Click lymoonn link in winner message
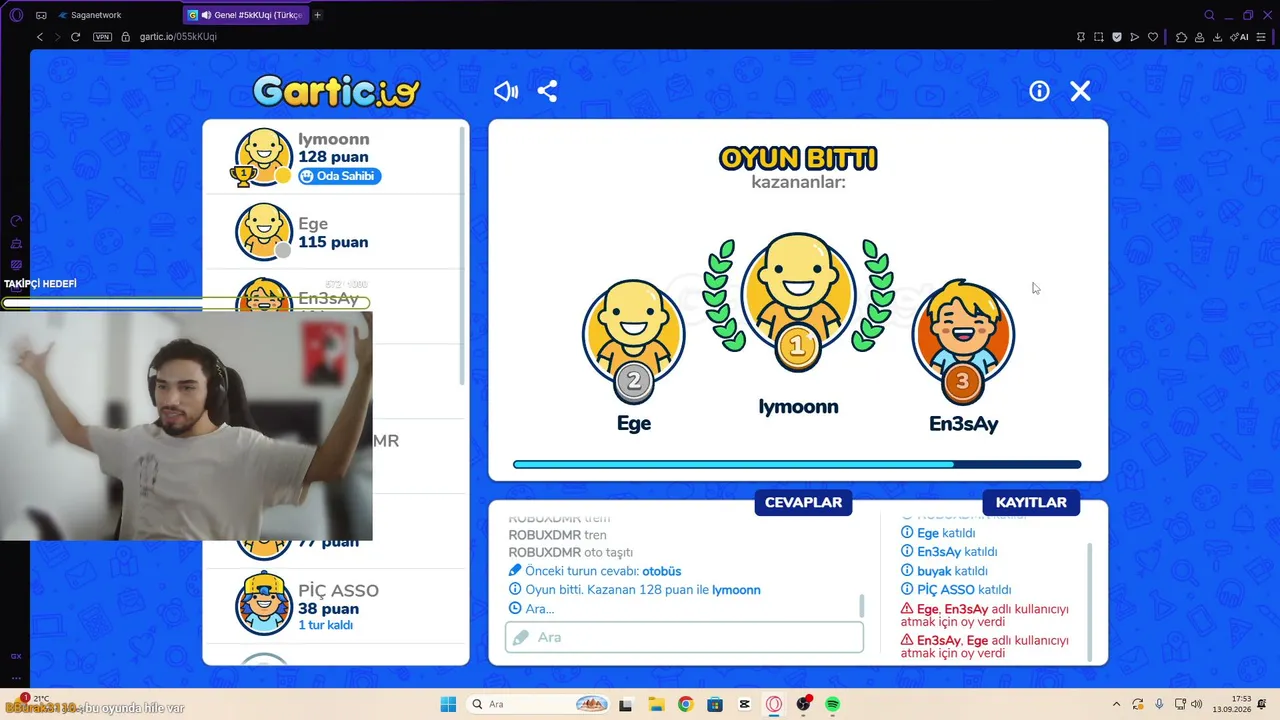The height and width of the screenshot is (720, 1280). pyautogui.click(x=736, y=590)
